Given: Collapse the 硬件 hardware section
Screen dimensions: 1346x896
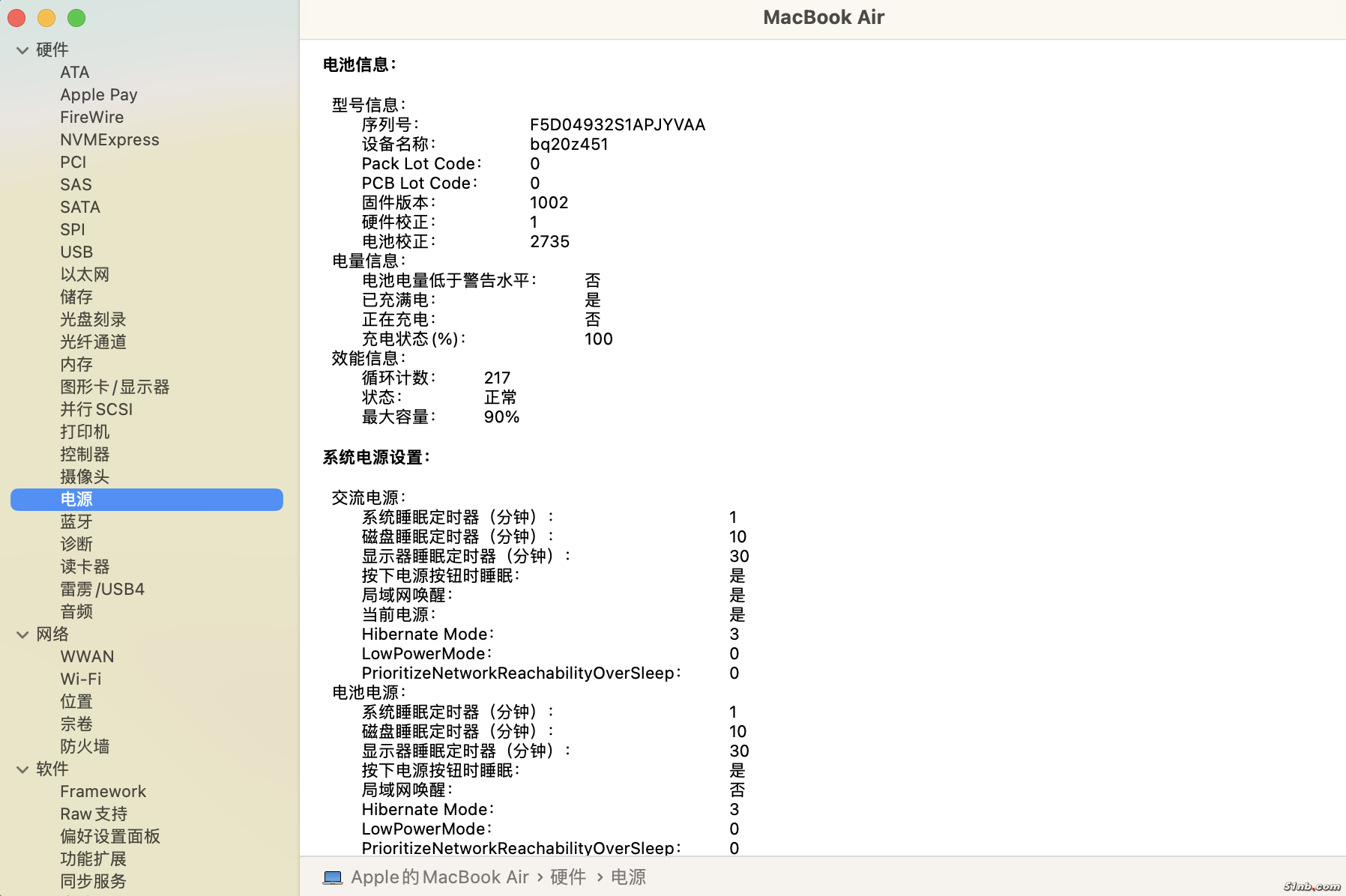Looking at the screenshot, I should click(x=22, y=50).
